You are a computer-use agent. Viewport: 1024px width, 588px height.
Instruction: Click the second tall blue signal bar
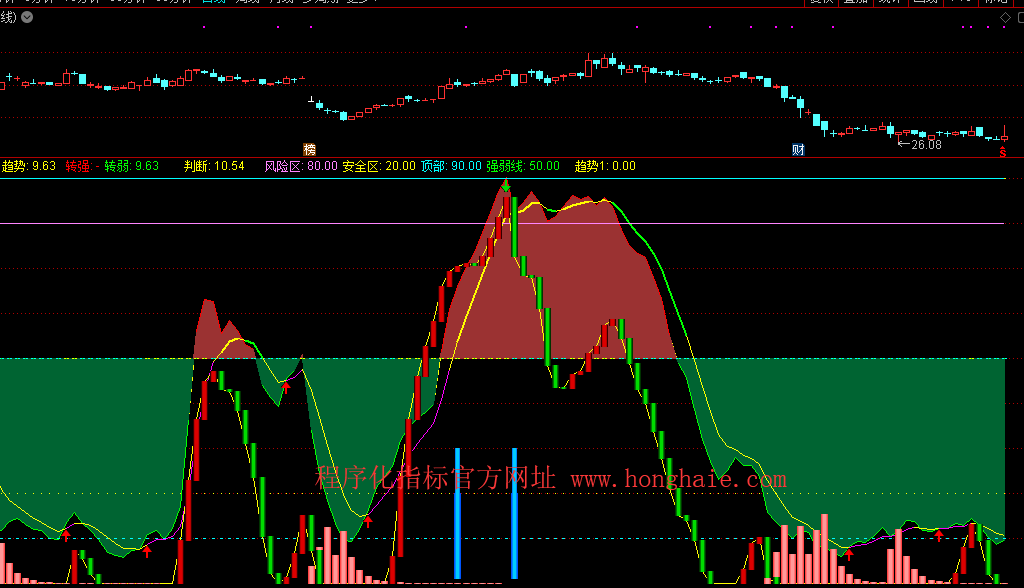(x=514, y=512)
